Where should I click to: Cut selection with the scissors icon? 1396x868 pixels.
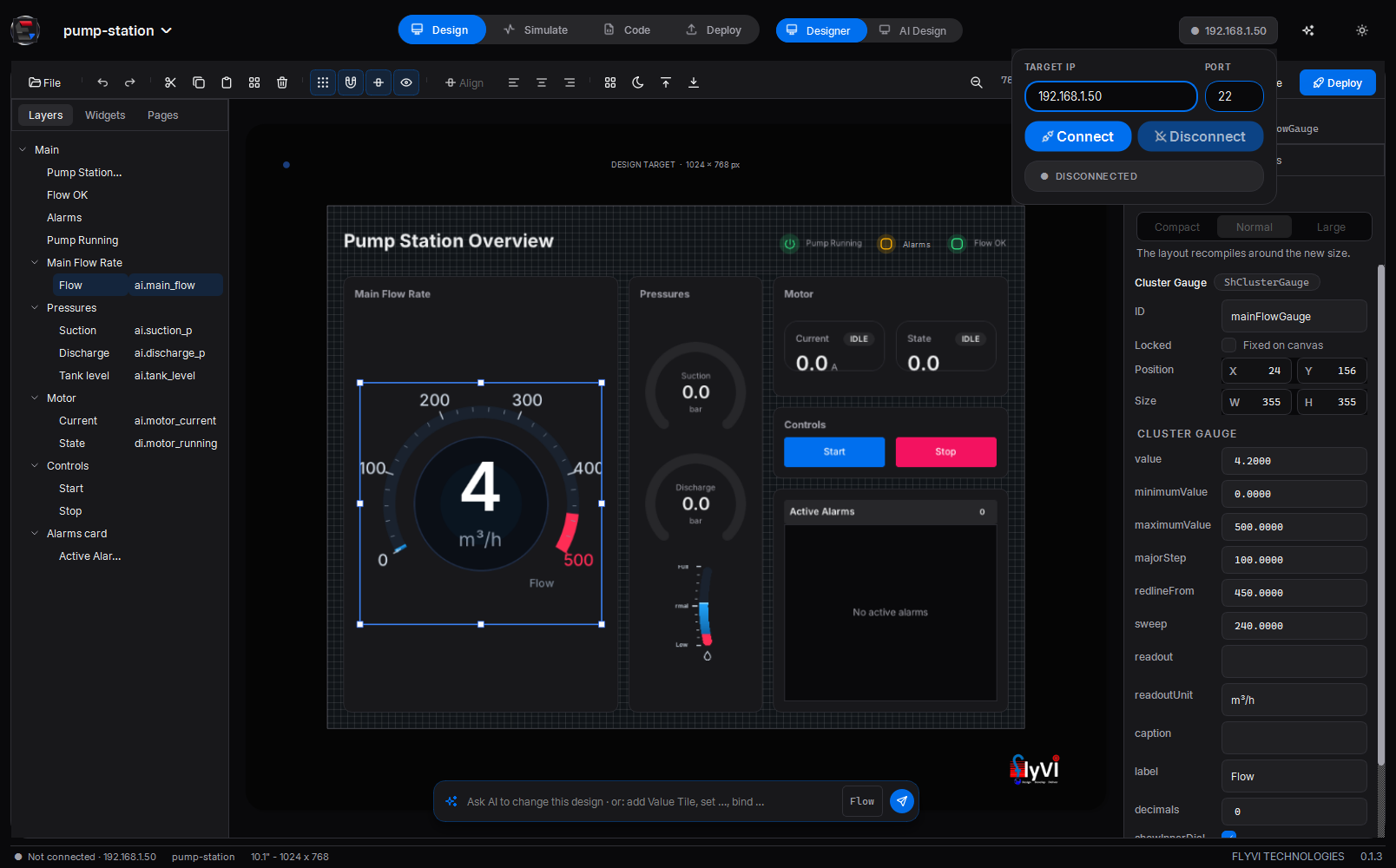[170, 82]
